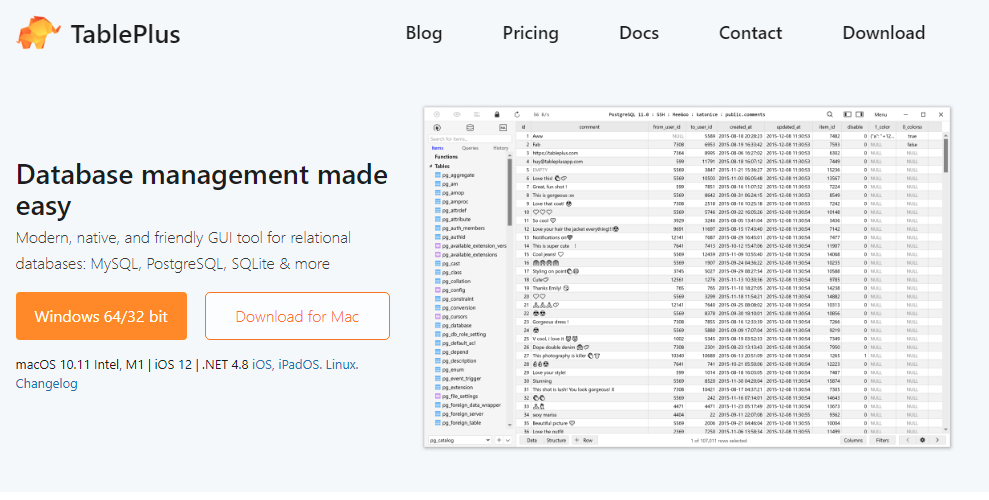Click the next page arrow beside the gear
The height and width of the screenshot is (500, 989).
[937, 440]
